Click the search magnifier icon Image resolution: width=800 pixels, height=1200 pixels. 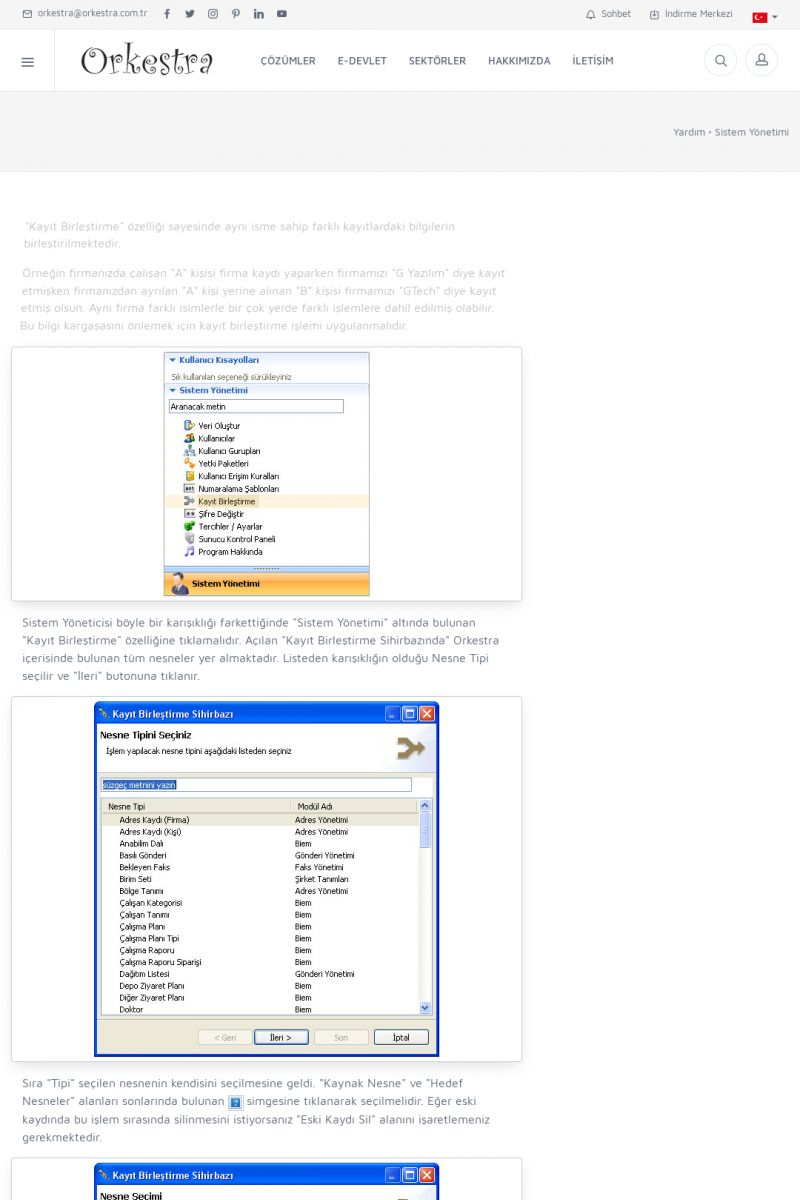coord(720,61)
